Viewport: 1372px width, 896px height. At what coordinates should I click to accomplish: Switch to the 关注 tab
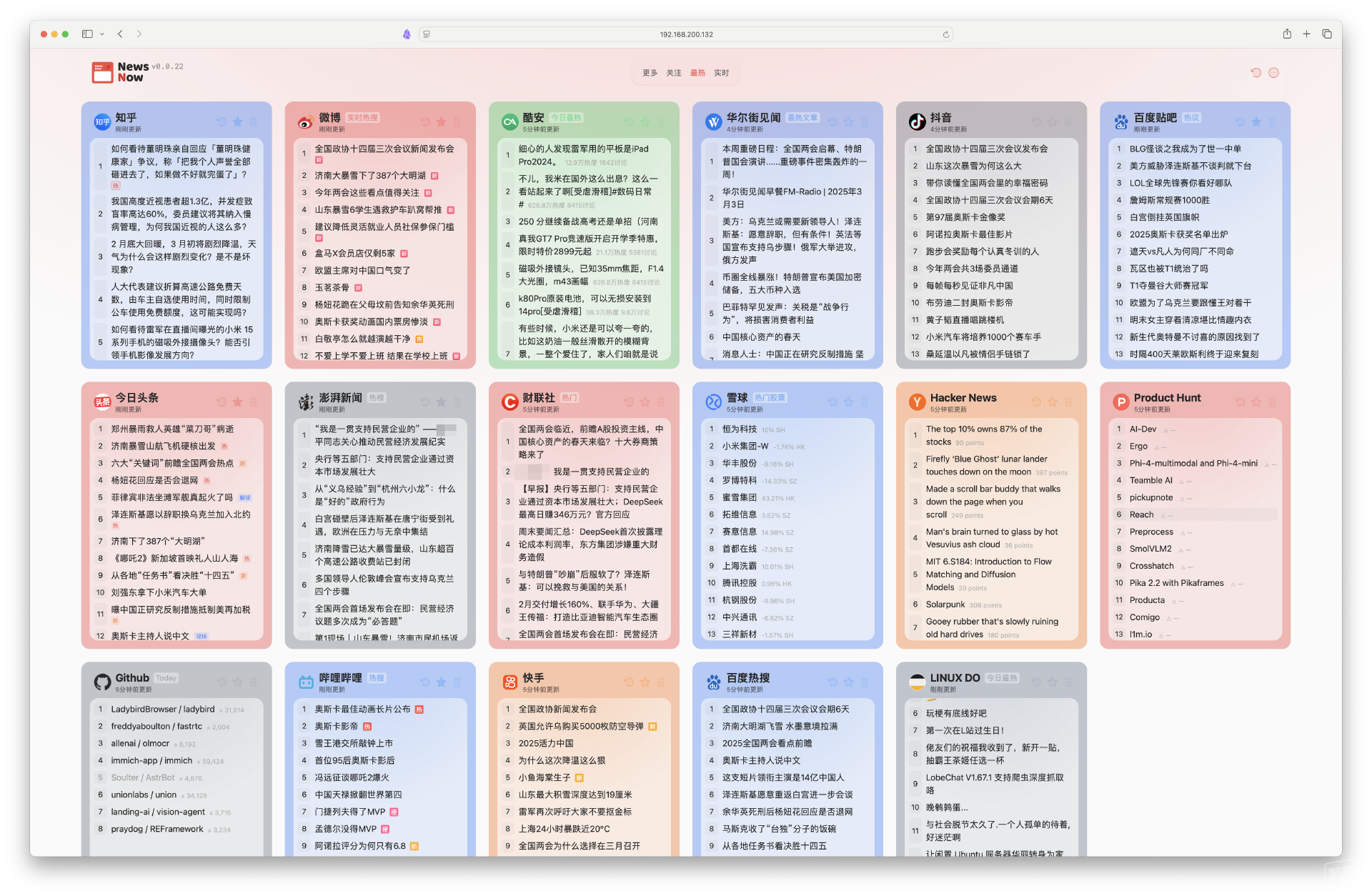pos(674,73)
